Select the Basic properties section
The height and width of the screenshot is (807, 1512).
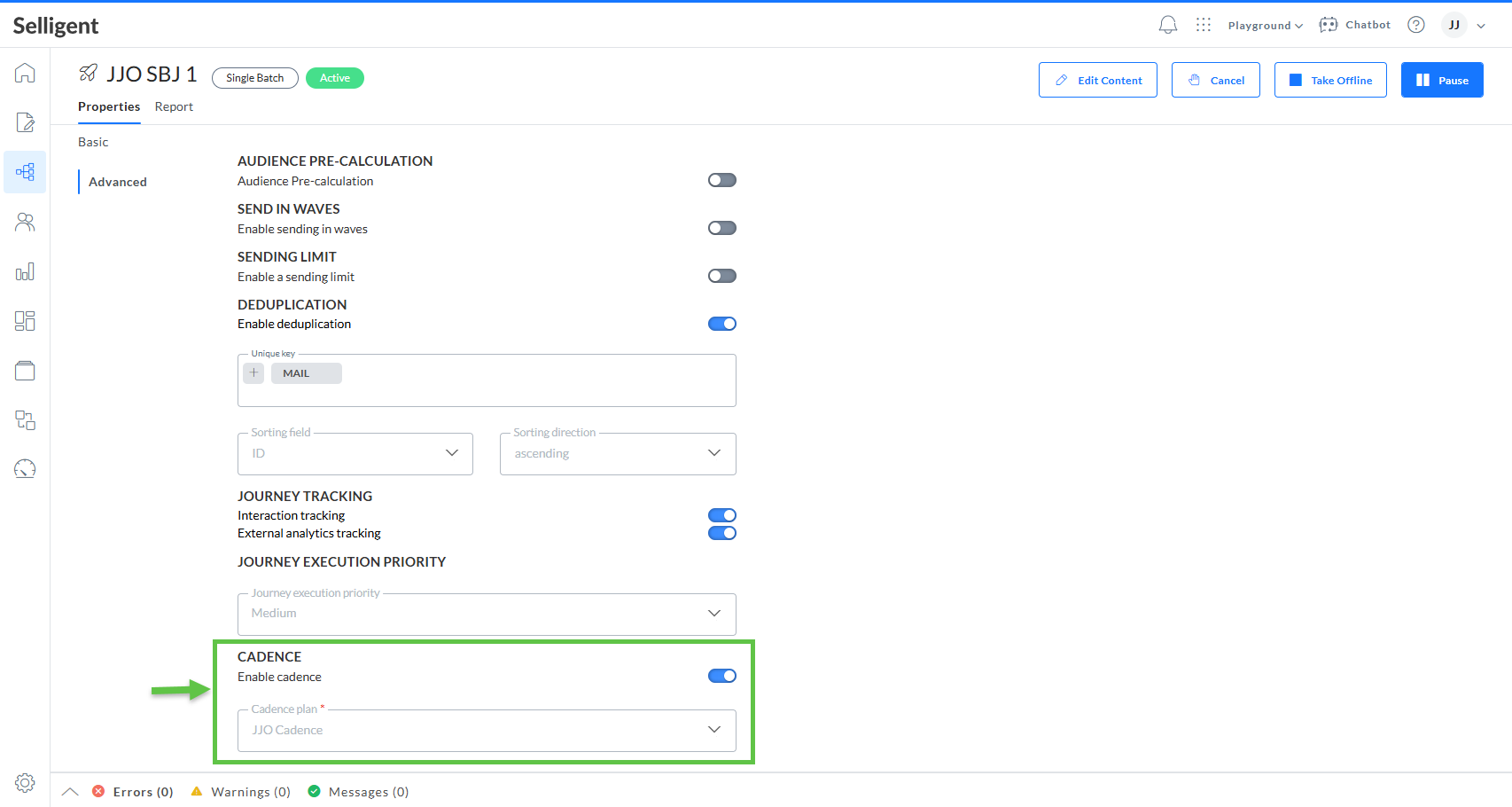pos(93,142)
